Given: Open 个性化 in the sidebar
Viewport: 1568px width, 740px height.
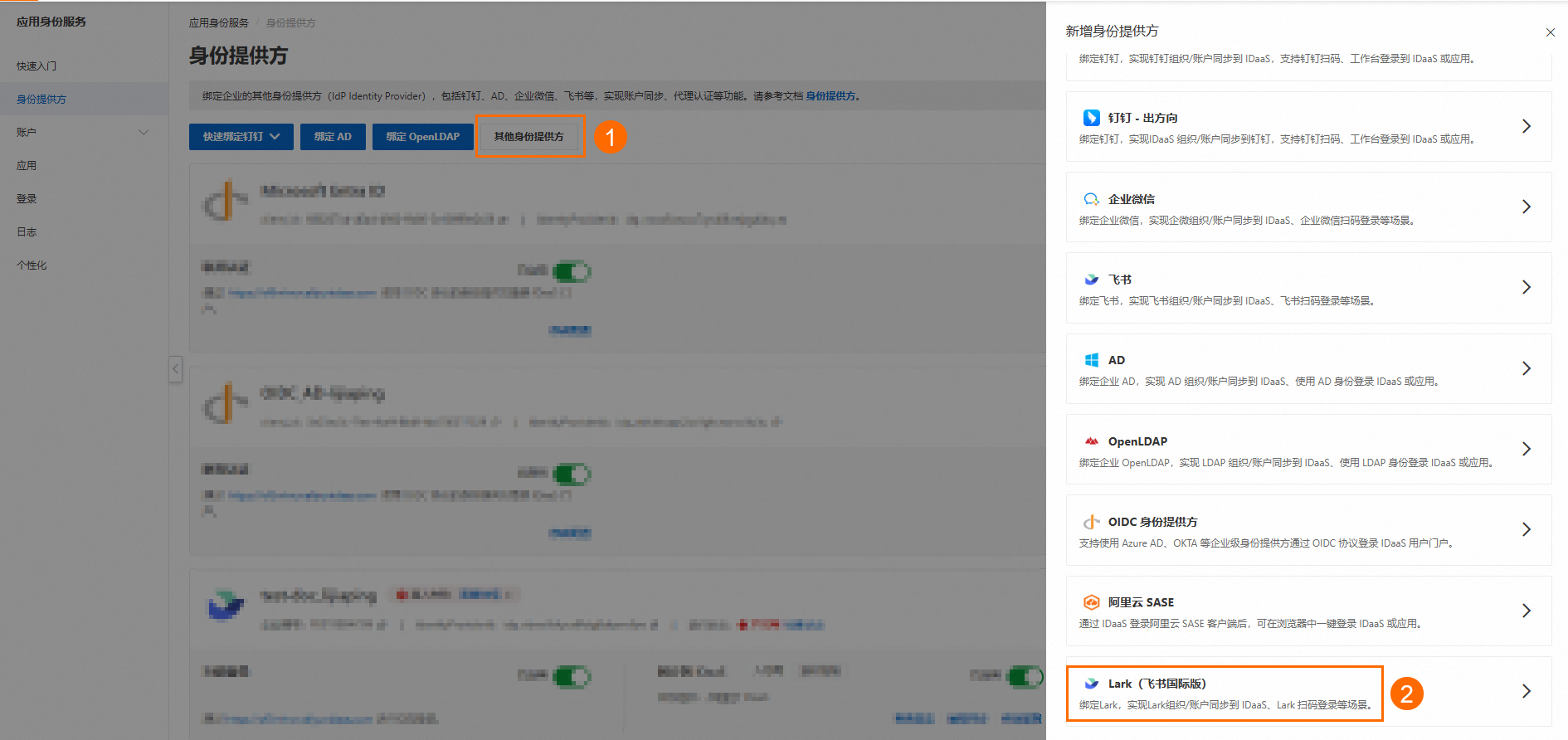Looking at the screenshot, I should pos(32,265).
